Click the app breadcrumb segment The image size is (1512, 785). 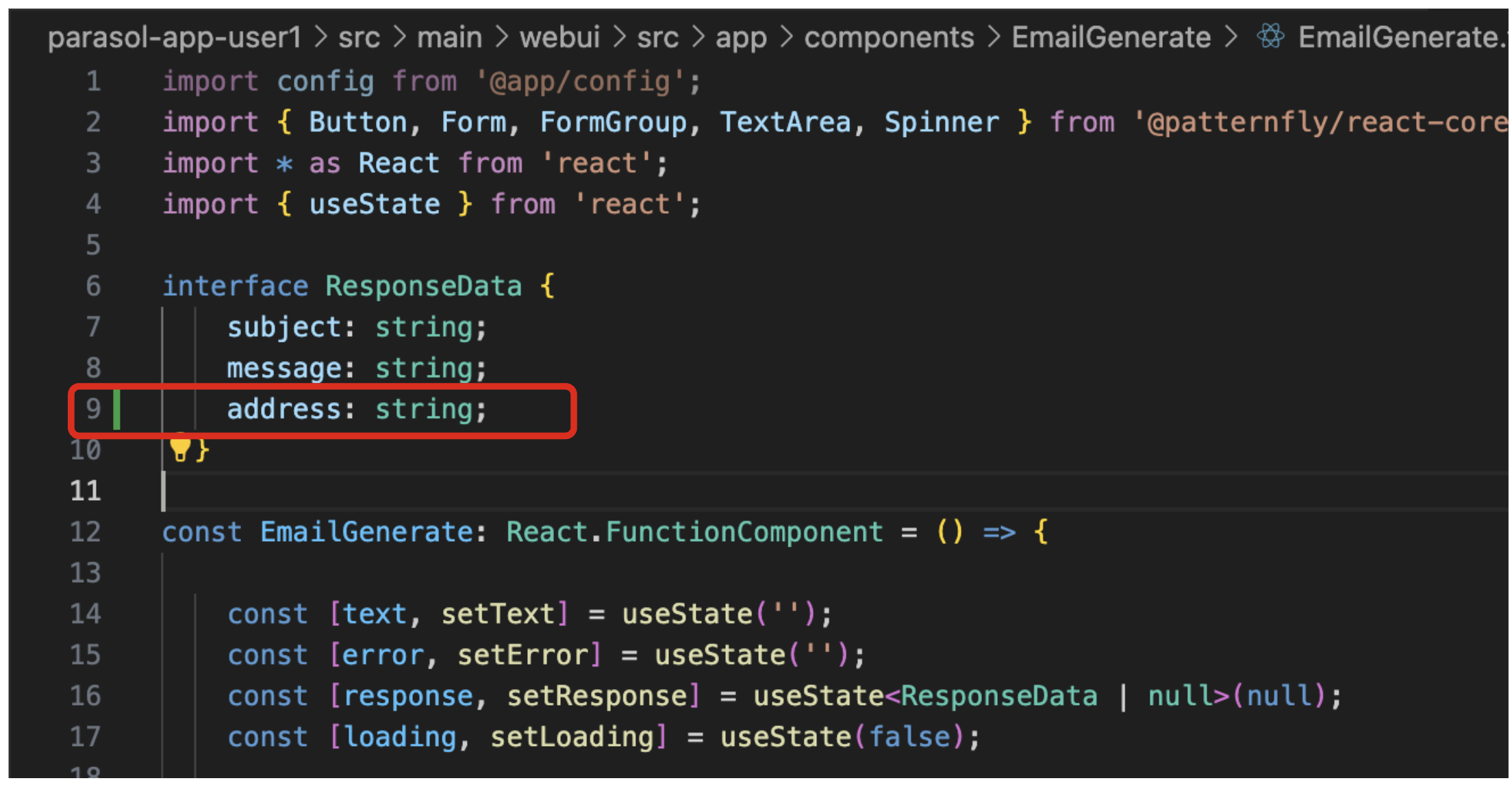(x=741, y=38)
